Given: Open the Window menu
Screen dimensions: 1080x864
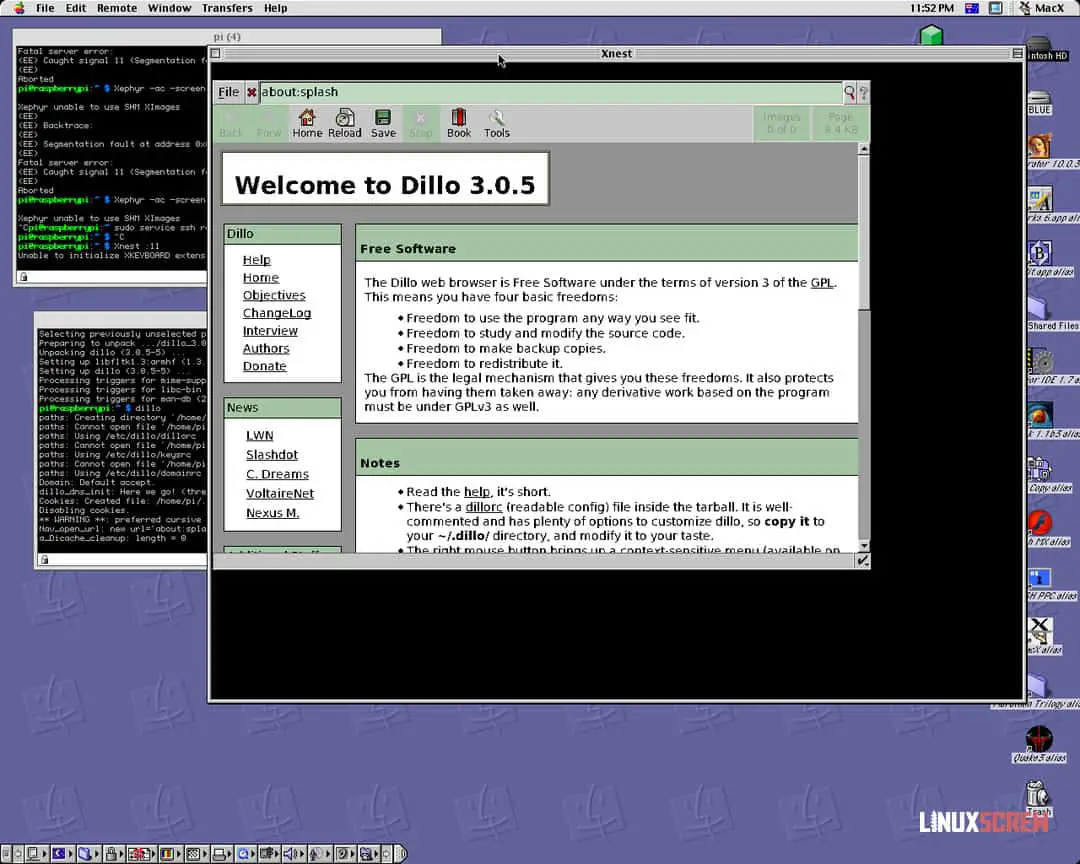Looking at the screenshot, I should pyautogui.click(x=169, y=8).
